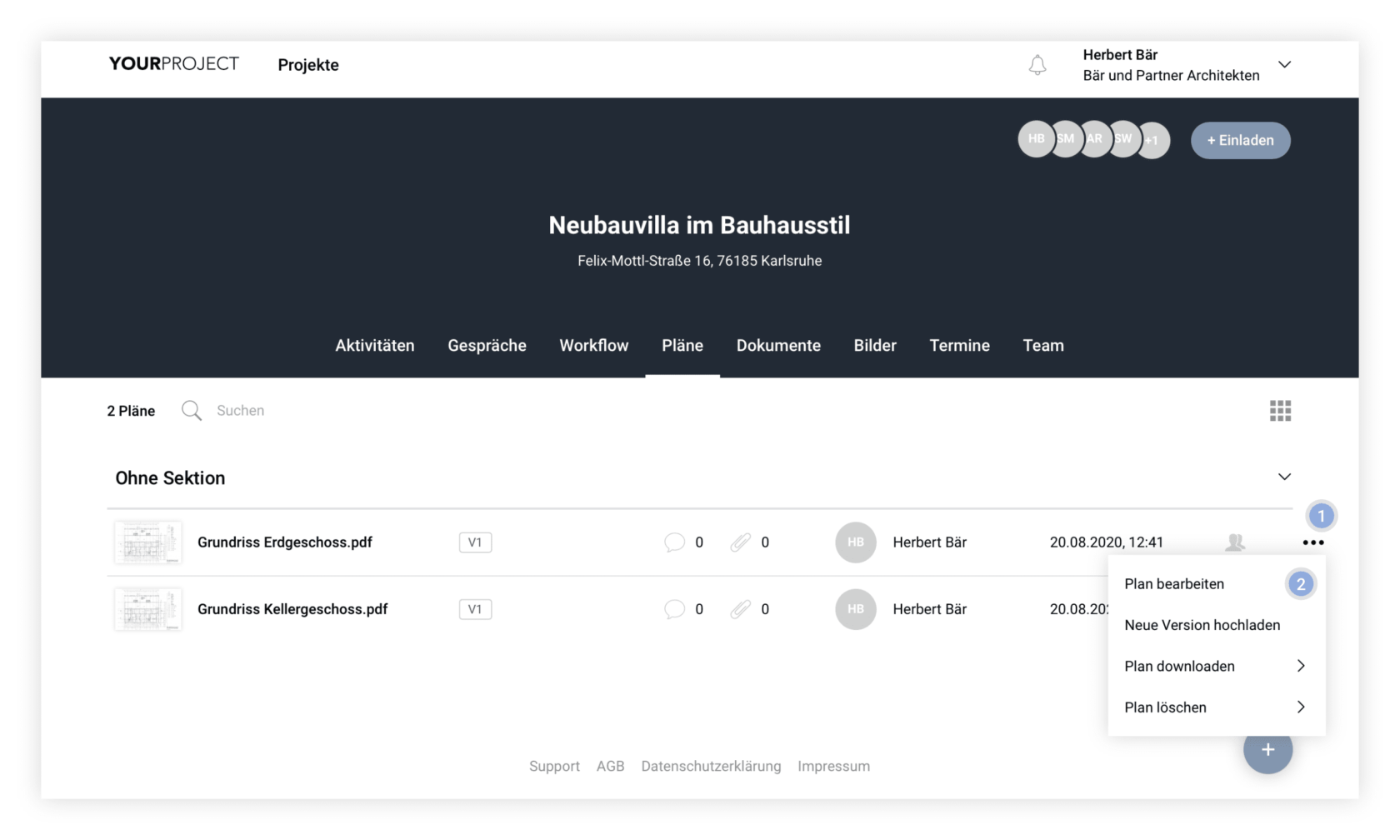Click the YOURPROJECT logo
The image size is (1400, 840).
point(173,64)
